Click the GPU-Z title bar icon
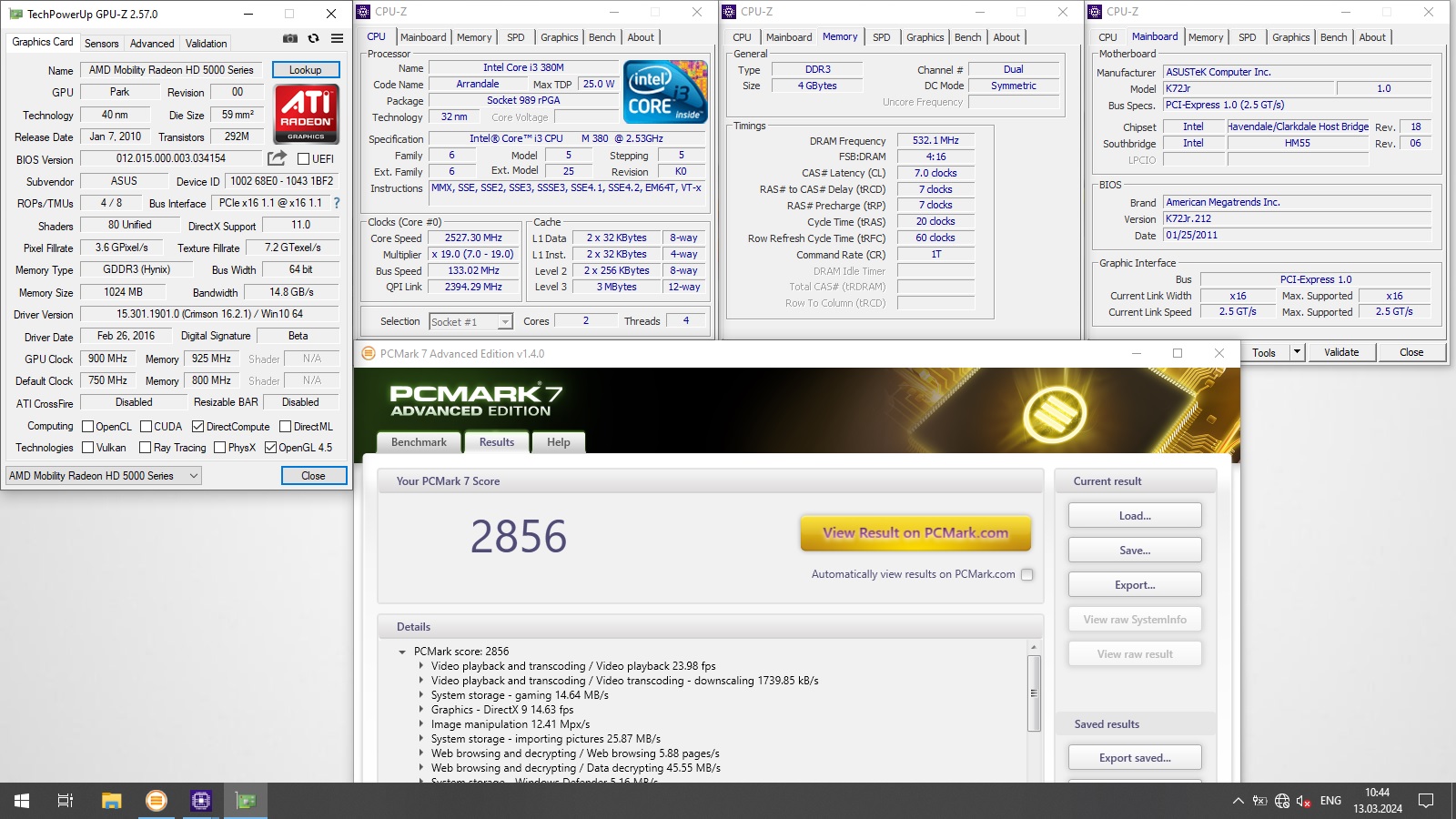 click(15, 14)
